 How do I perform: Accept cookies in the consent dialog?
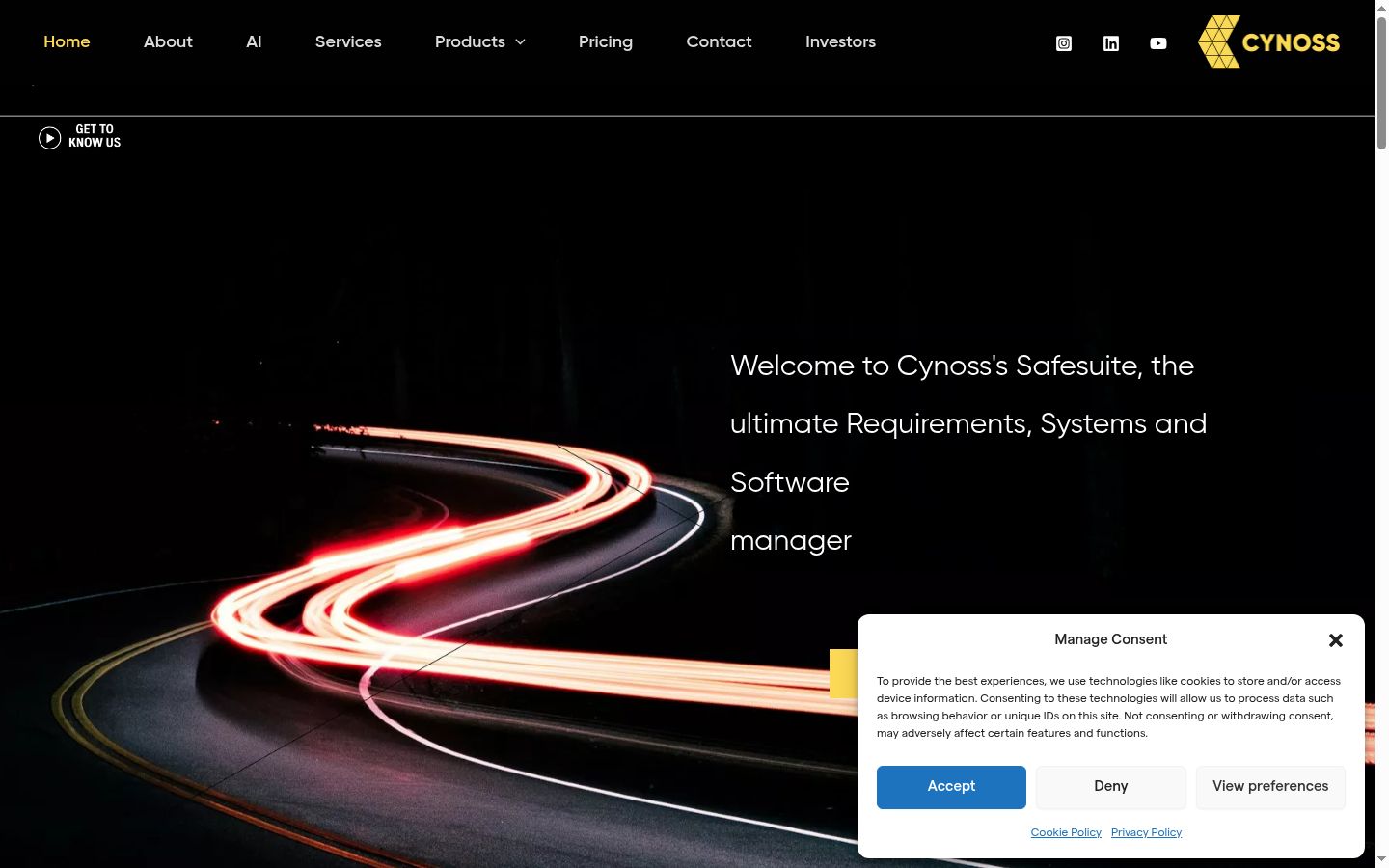pyautogui.click(x=951, y=787)
